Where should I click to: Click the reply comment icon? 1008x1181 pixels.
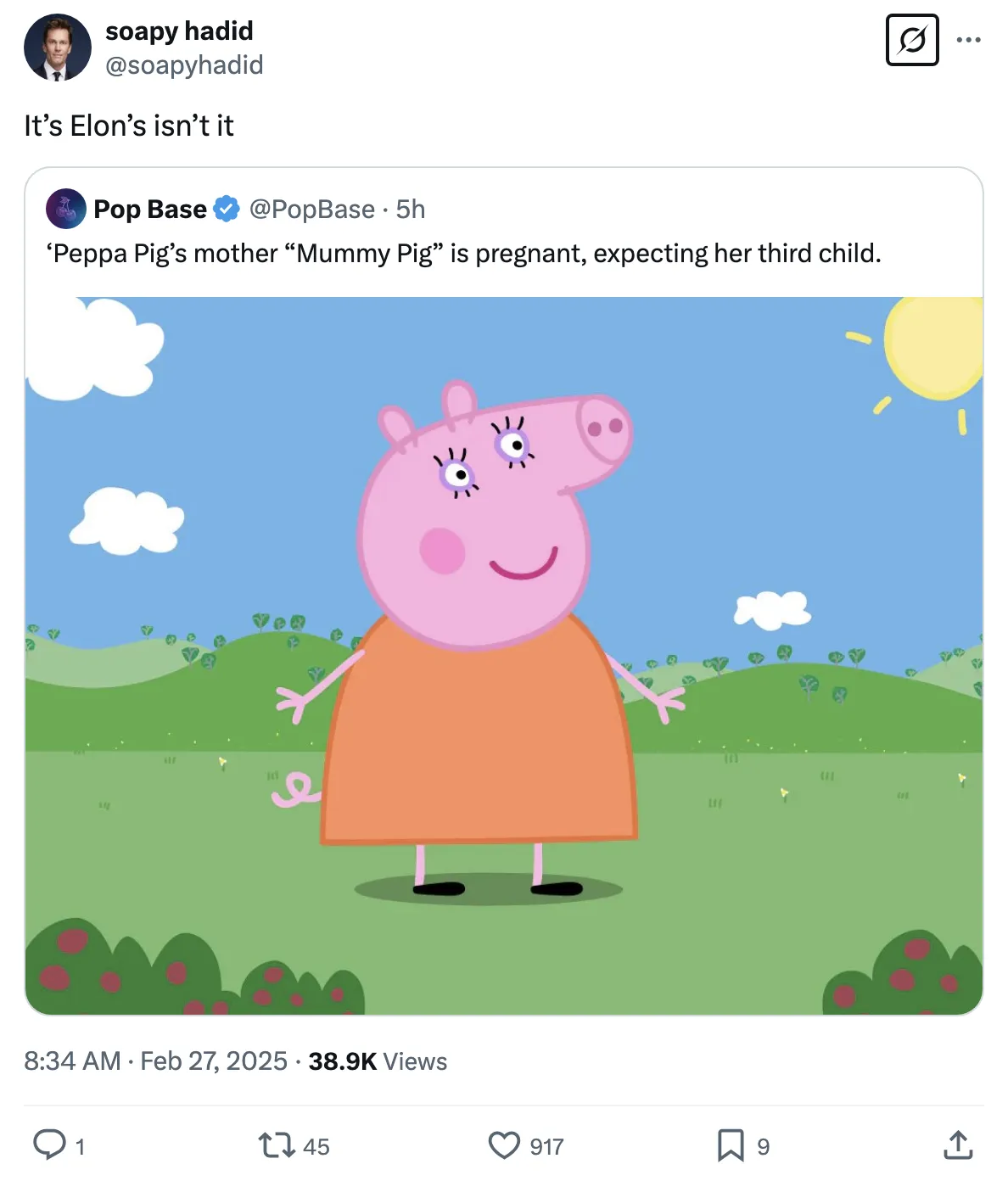coord(49,1145)
